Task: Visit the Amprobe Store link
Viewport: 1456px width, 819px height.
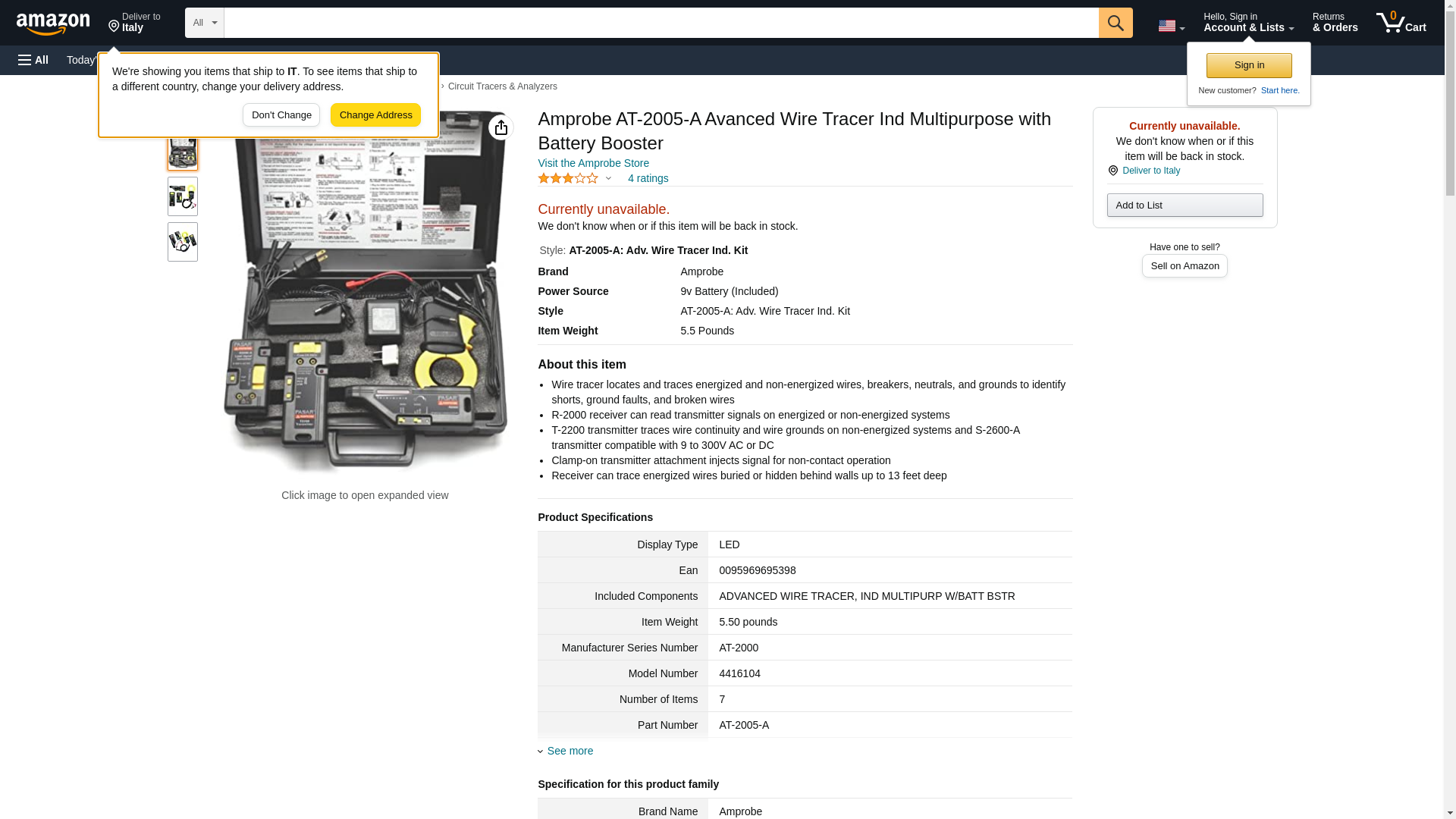Action: point(593,163)
